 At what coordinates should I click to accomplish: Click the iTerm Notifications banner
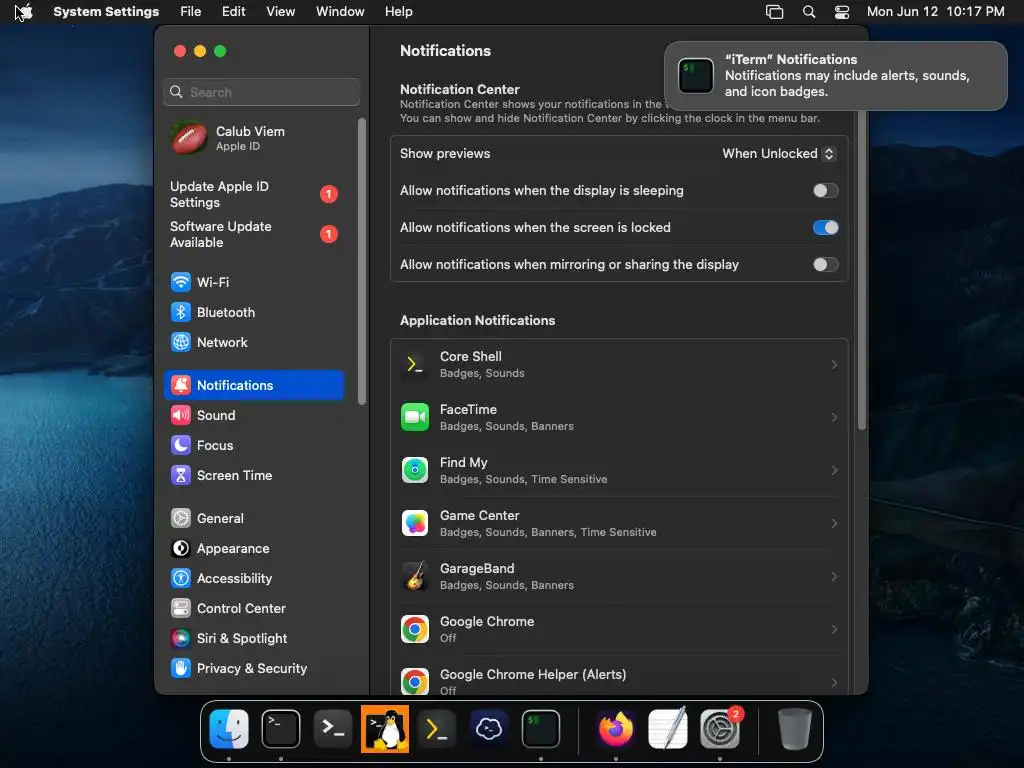pyautogui.click(x=835, y=76)
